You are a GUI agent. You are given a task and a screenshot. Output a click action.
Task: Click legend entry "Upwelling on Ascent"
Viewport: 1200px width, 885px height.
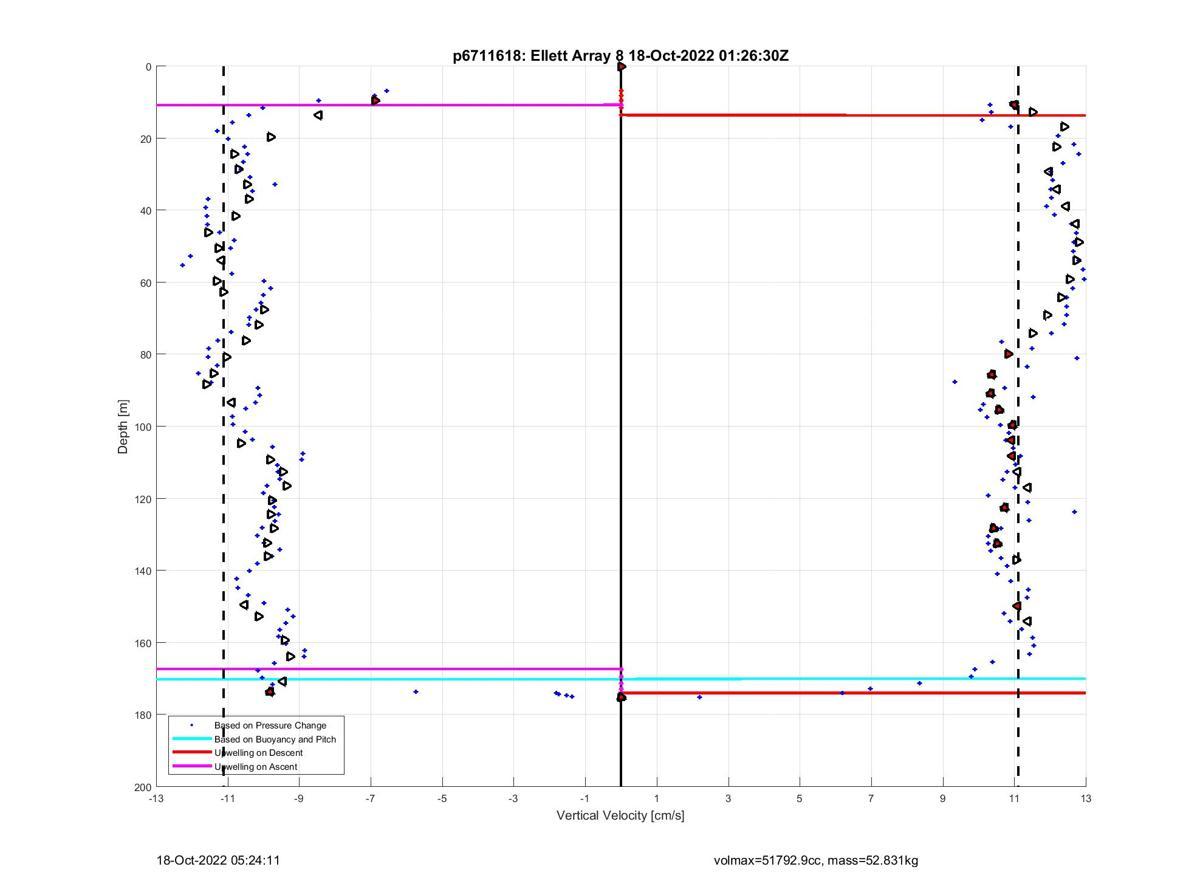tap(255, 767)
